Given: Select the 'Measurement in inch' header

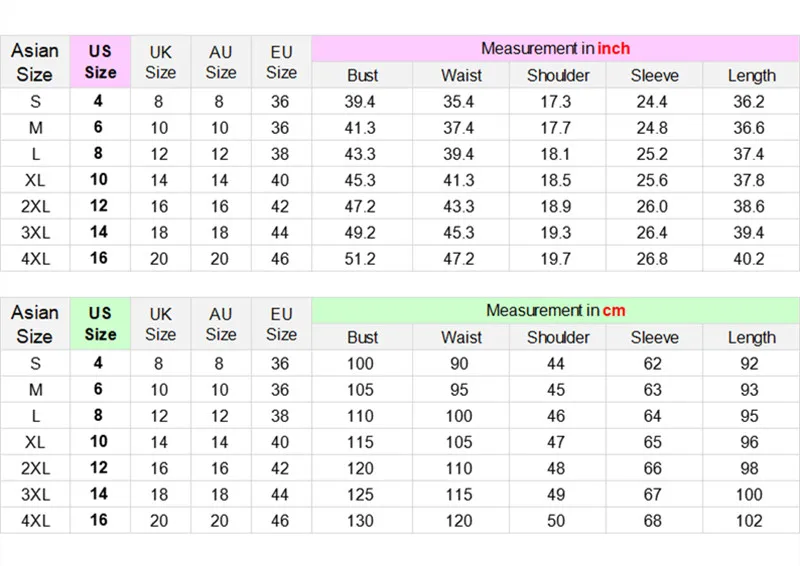Looking at the screenshot, I should point(556,48).
